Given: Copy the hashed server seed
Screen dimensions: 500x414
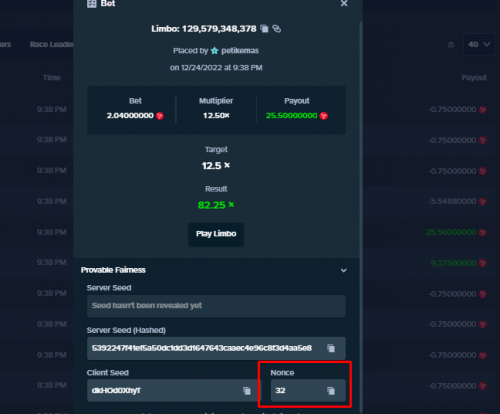Looking at the screenshot, I should click(x=331, y=348).
